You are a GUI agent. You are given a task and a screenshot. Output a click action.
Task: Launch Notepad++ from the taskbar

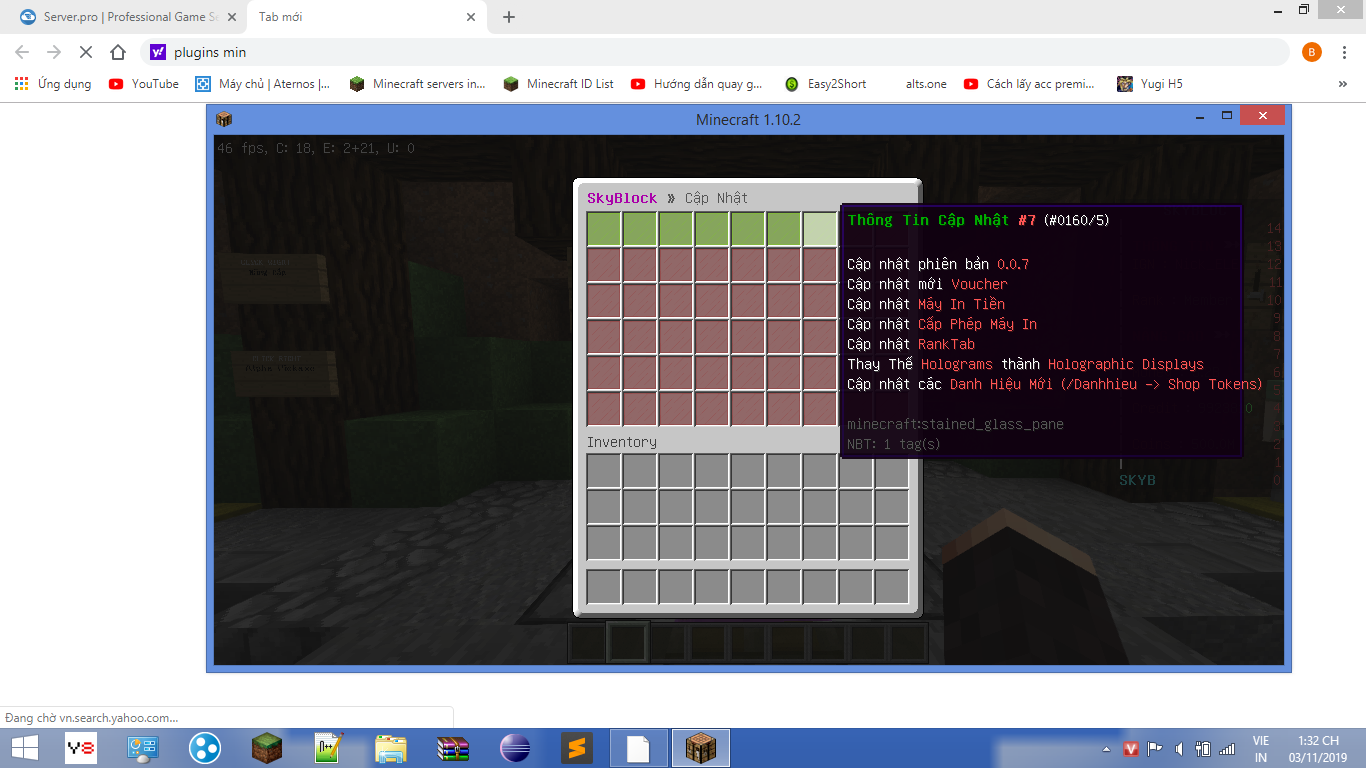coord(329,748)
